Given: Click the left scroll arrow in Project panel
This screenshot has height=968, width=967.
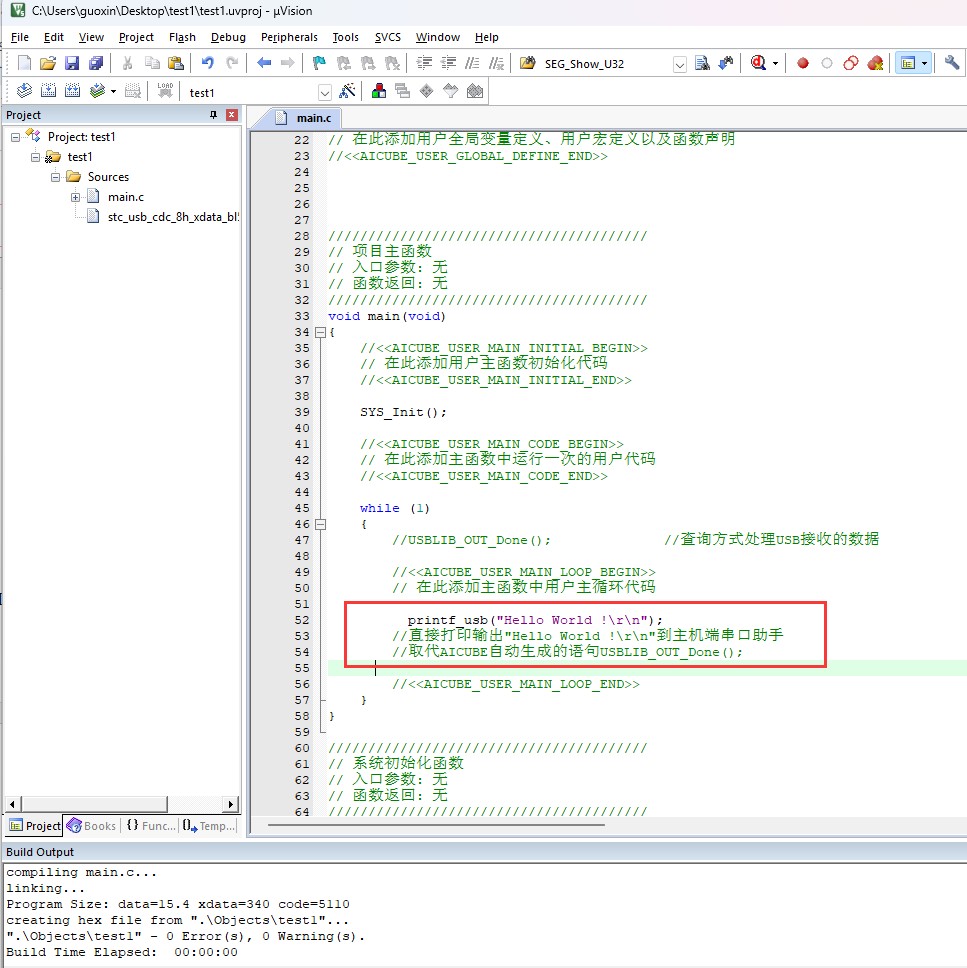Looking at the screenshot, I should point(12,804).
